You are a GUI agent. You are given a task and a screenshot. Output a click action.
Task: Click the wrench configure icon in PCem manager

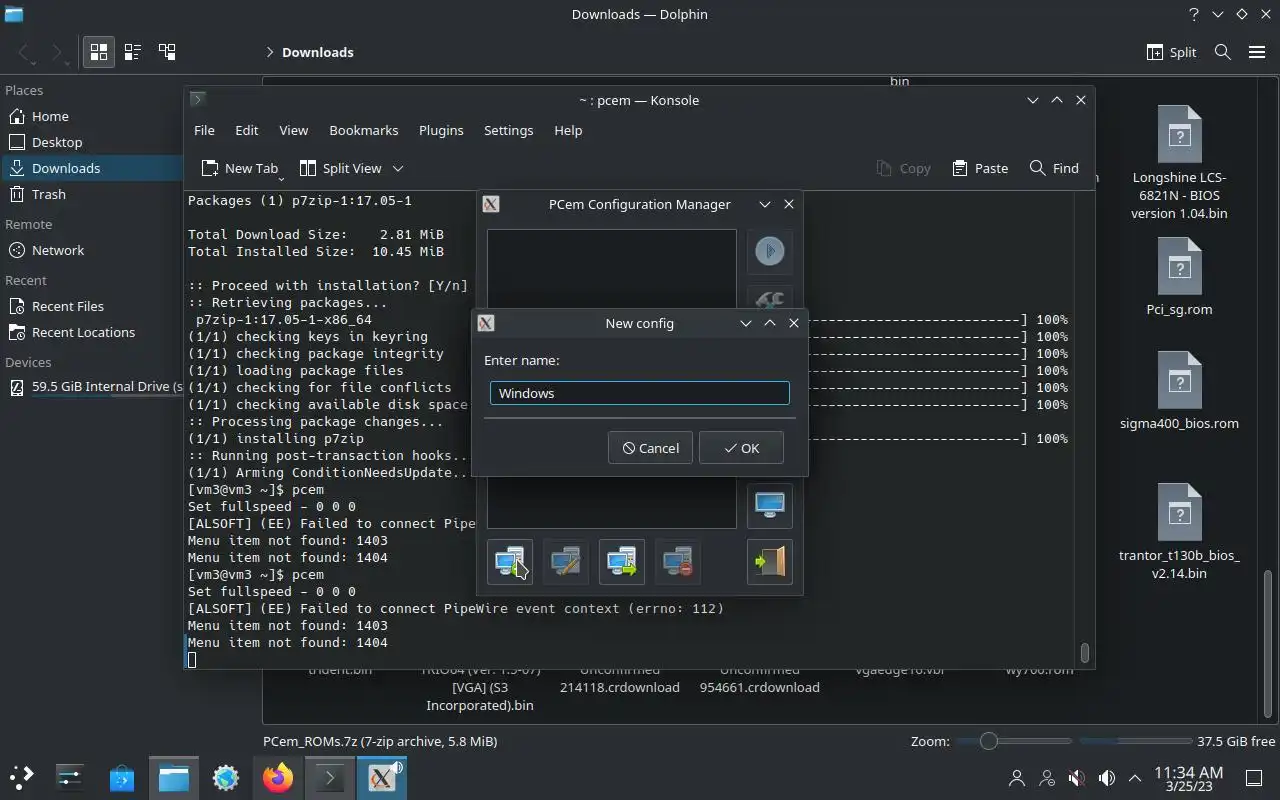[x=770, y=298]
